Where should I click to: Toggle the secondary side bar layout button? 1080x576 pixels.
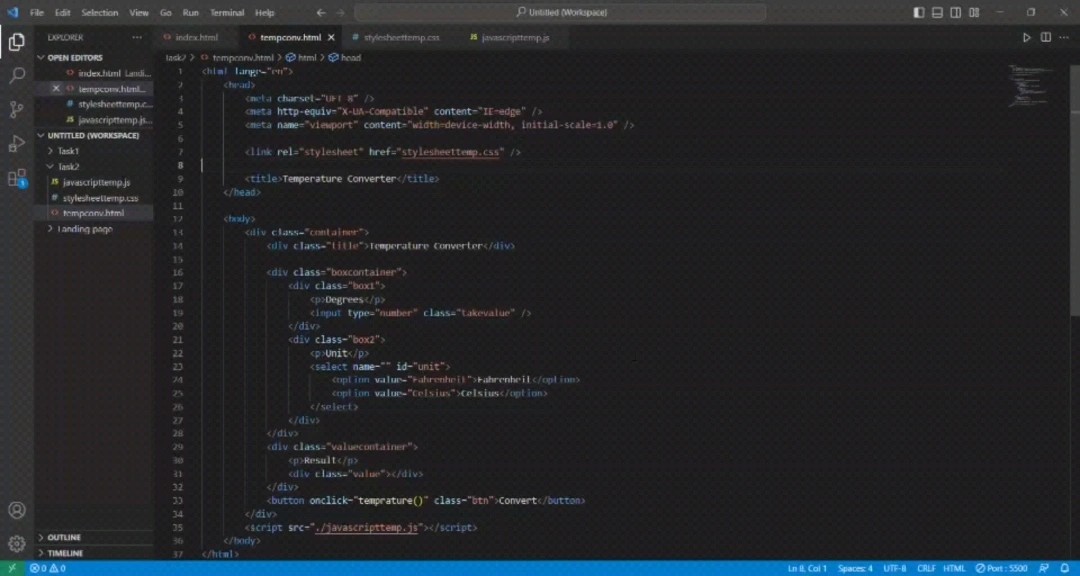[955, 13]
